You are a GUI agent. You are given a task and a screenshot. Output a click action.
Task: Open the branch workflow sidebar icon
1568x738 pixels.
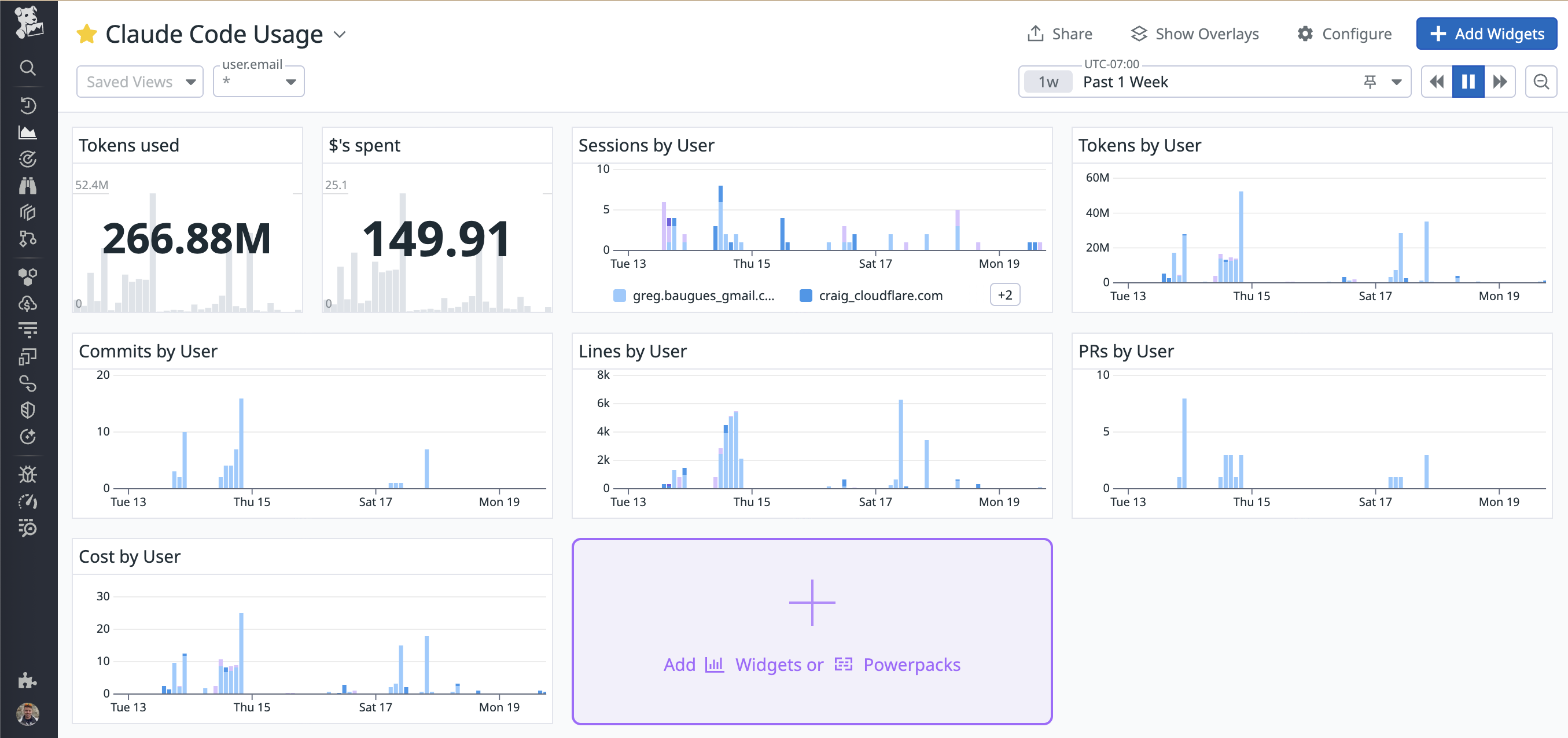27,238
